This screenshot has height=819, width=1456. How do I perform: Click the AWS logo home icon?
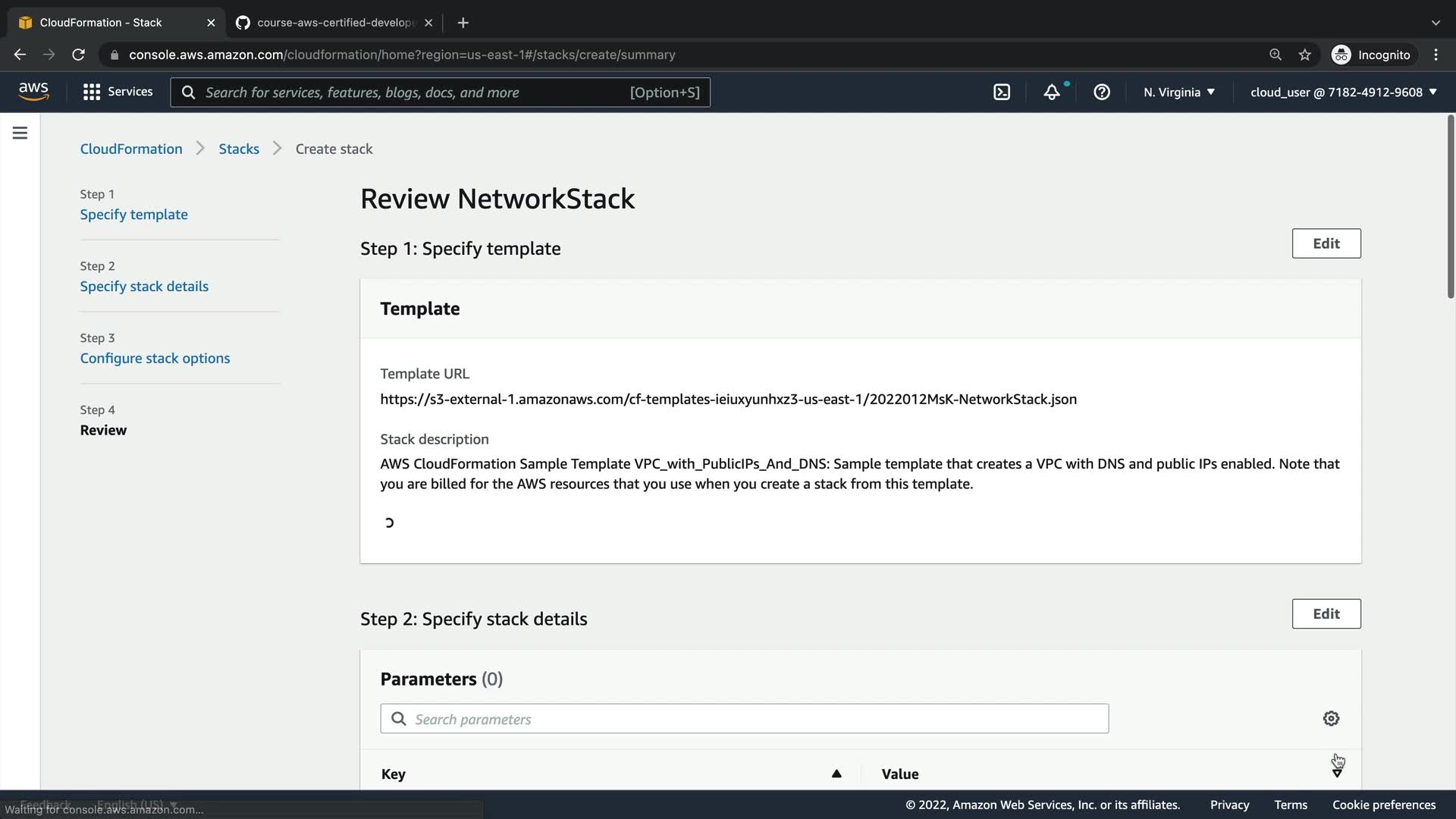click(33, 92)
